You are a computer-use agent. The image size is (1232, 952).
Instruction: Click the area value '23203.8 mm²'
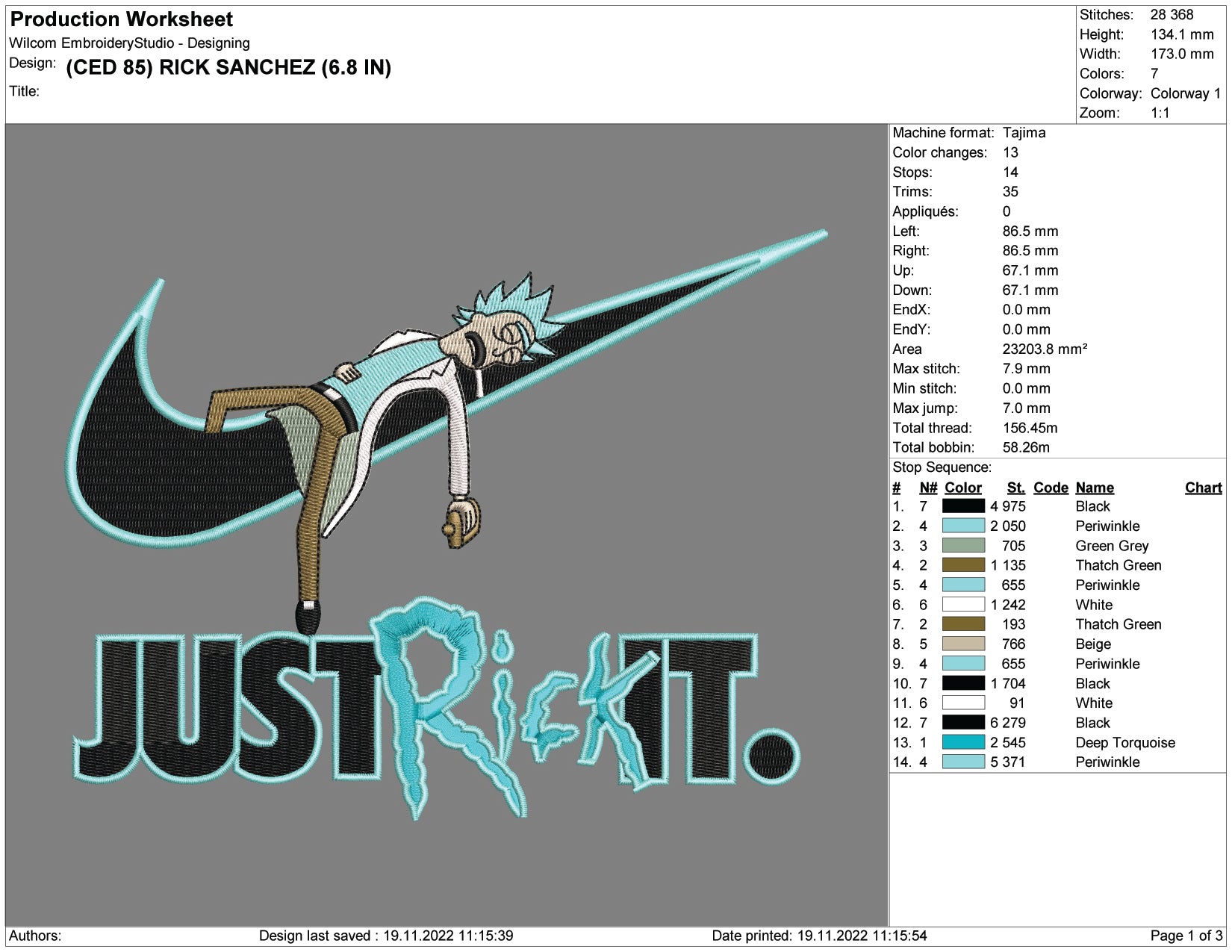[x=1045, y=349]
